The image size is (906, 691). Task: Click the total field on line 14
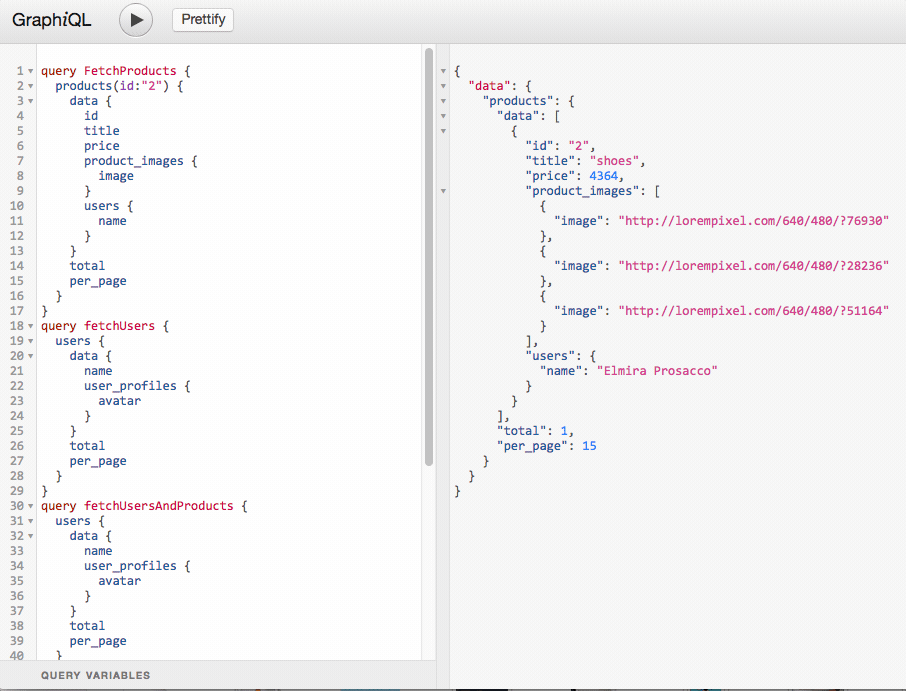[87, 266]
